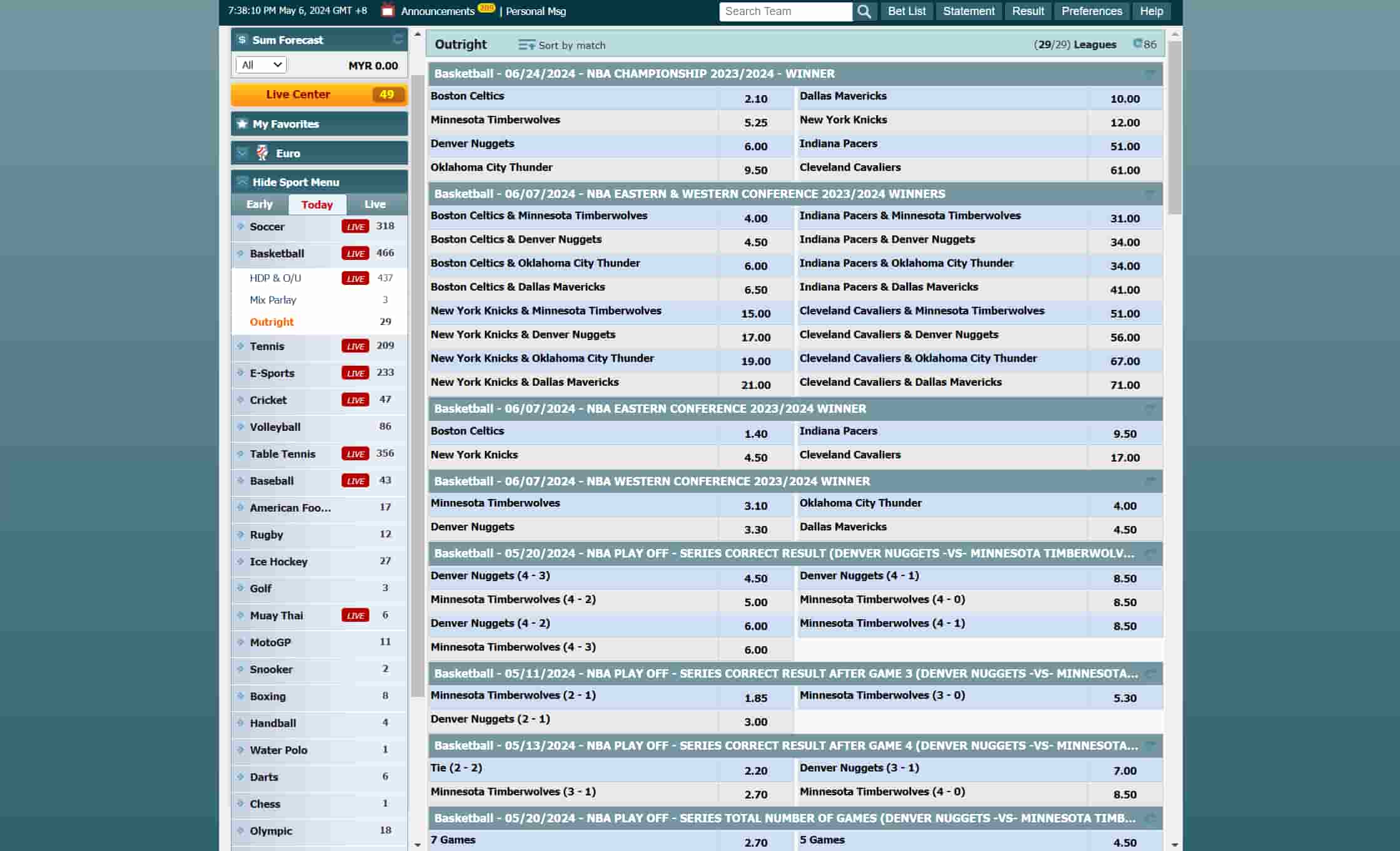Refresh the Sum Forecast panel
Viewport: 1400px width, 851px height.
click(x=397, y=39)
